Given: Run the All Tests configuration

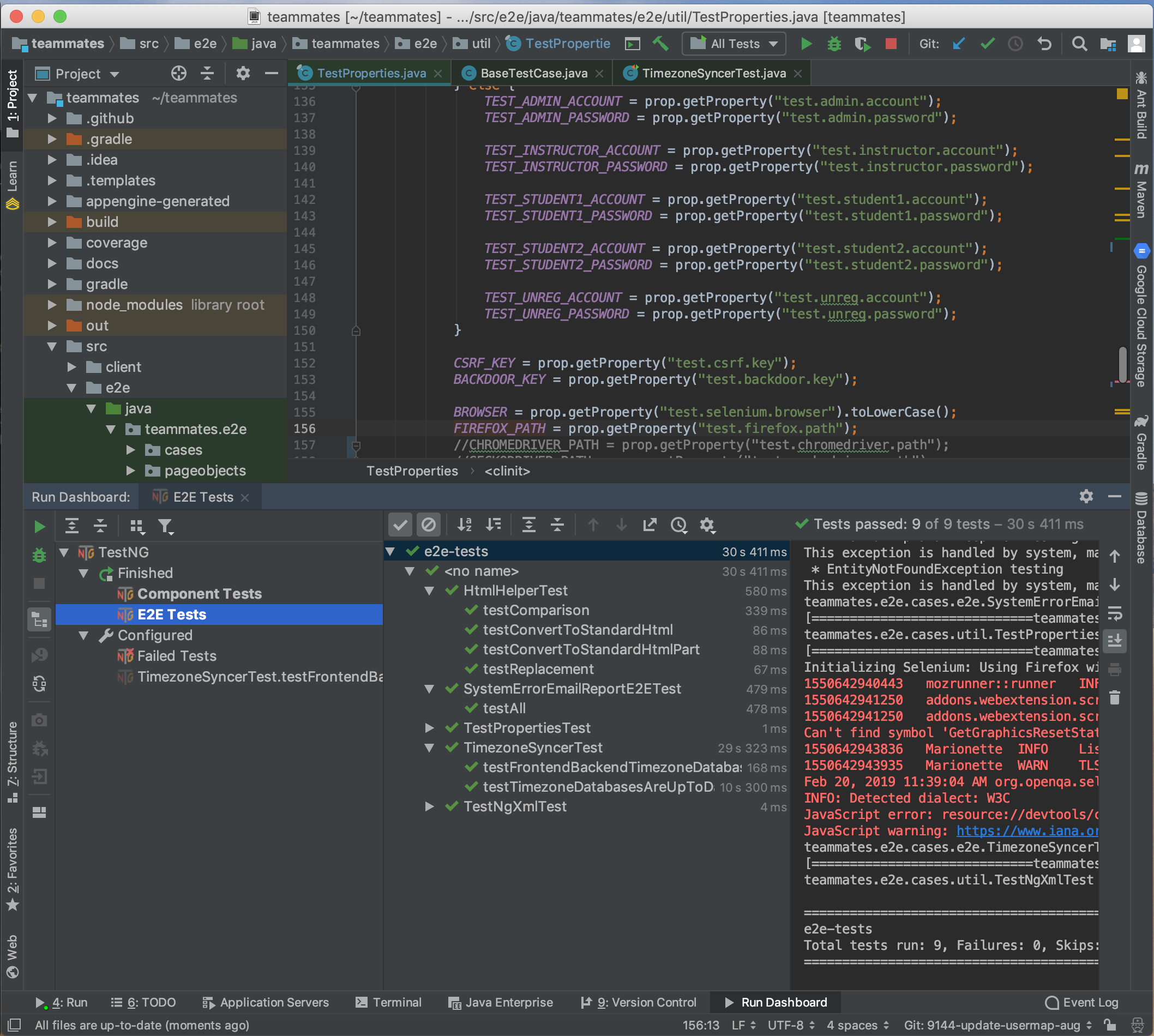Looking at the screenshot, I should [x=806, y=43].
